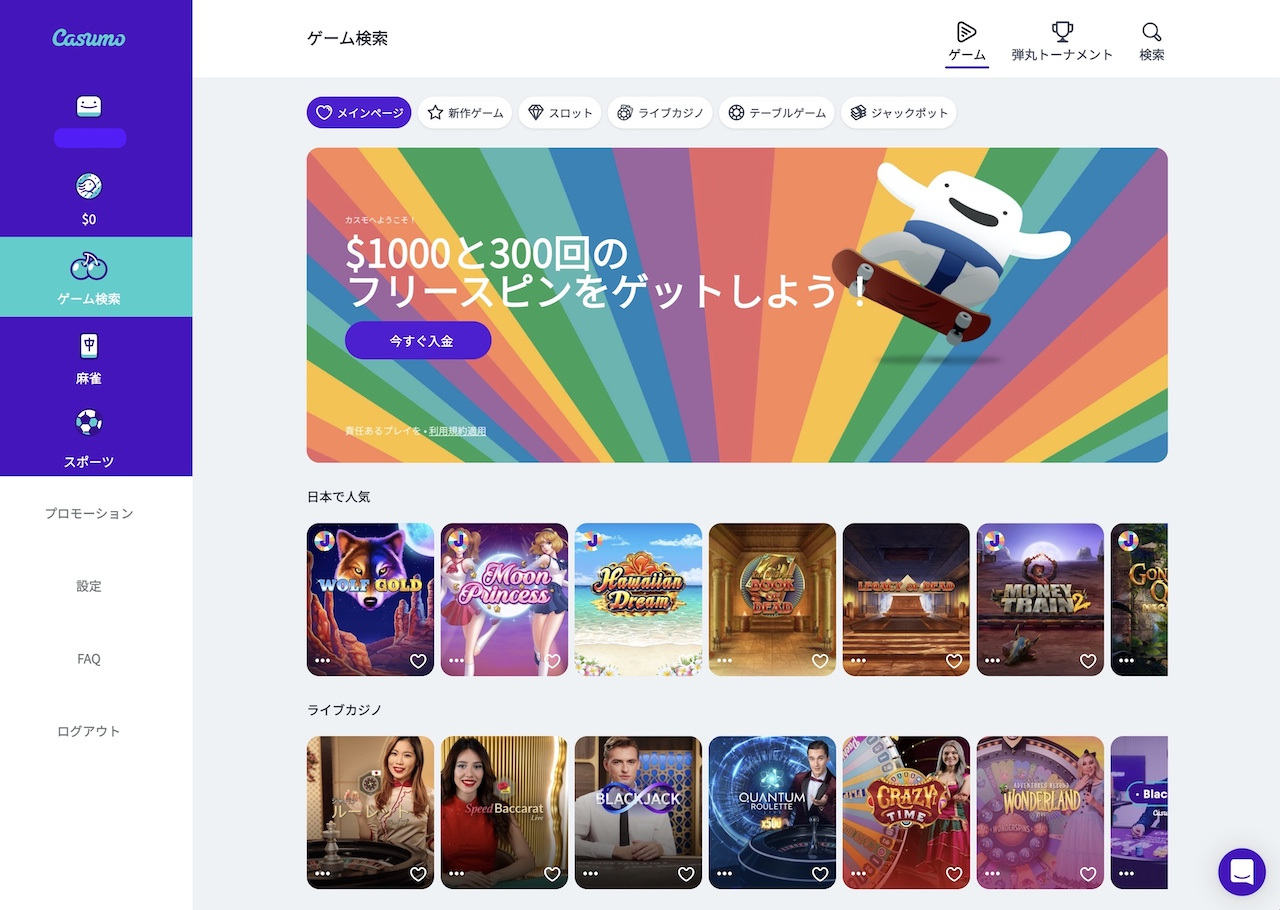Open the 利用規約適用 terms link
The height and width of the screenshot is (910, 1280).
(457, 430)
